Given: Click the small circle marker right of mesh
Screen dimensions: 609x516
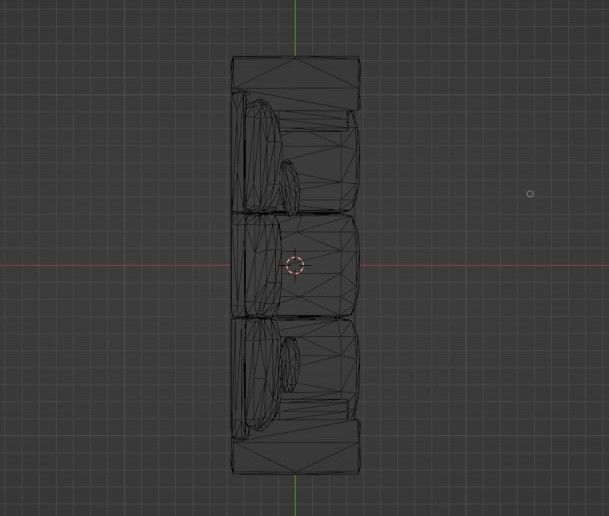Looking at the screenshot, I should pos(530,194).
